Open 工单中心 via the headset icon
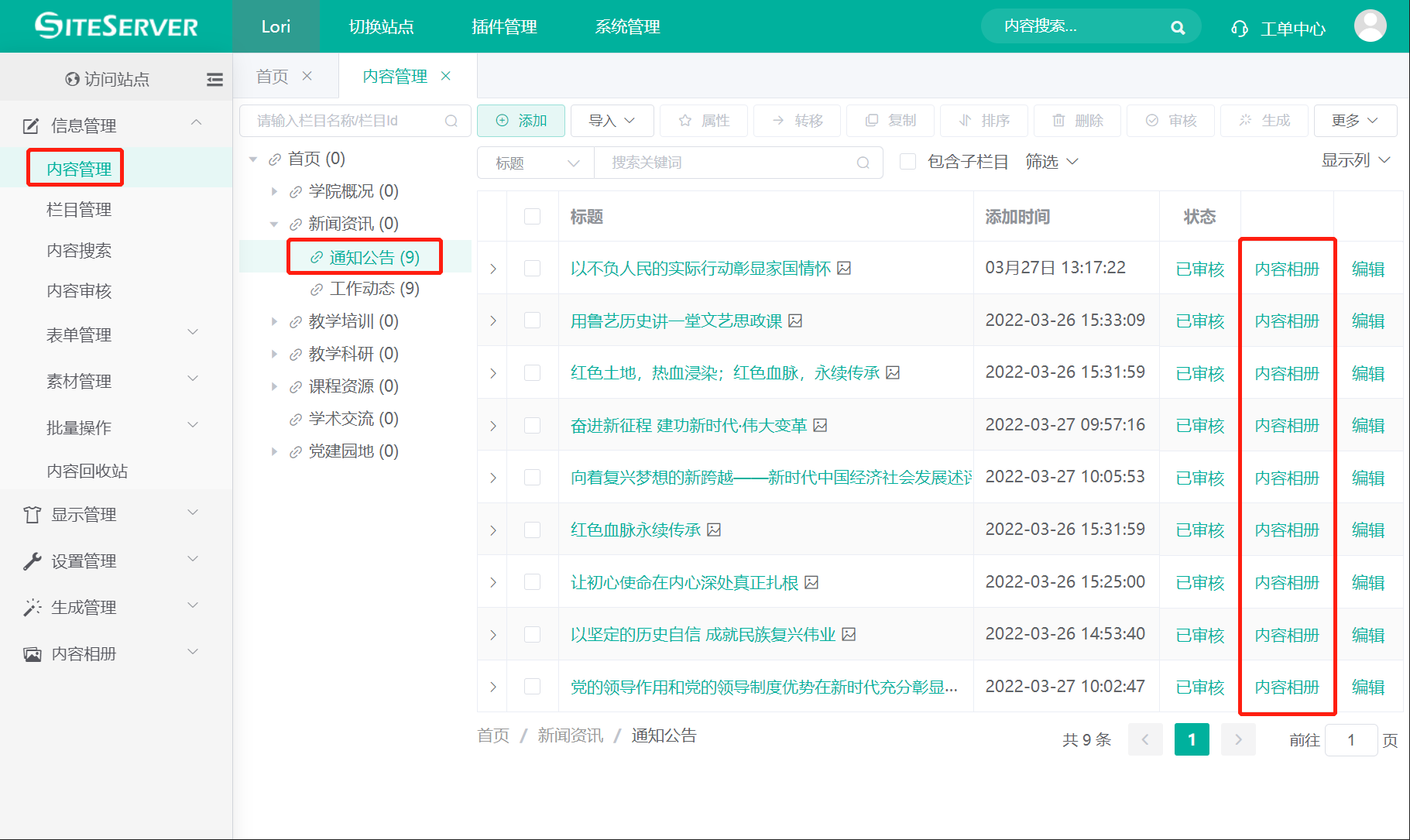The image size is (1410, 840). pyautogui.click(x=1240, y=26)
